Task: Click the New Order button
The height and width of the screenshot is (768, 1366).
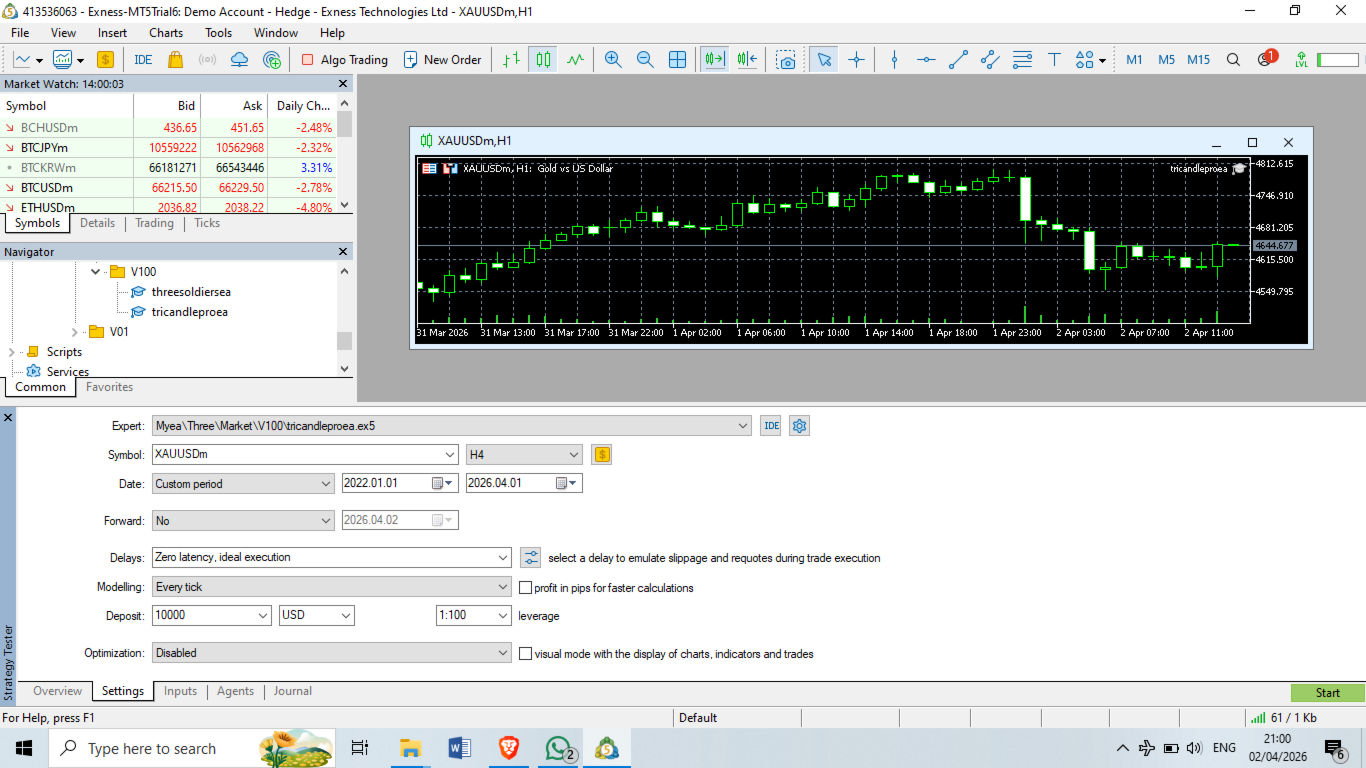Action: click(442, 60)
